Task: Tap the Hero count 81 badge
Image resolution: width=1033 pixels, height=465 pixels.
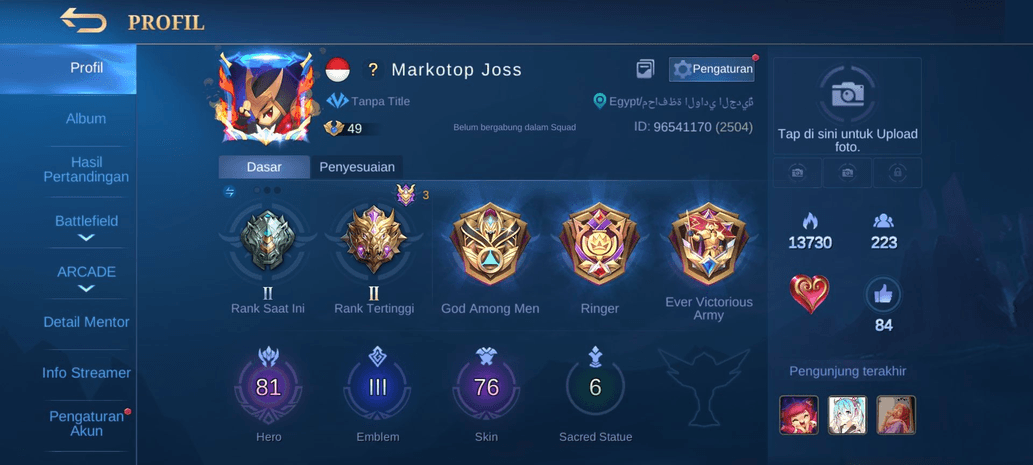Action: click(x=268, y=387)
